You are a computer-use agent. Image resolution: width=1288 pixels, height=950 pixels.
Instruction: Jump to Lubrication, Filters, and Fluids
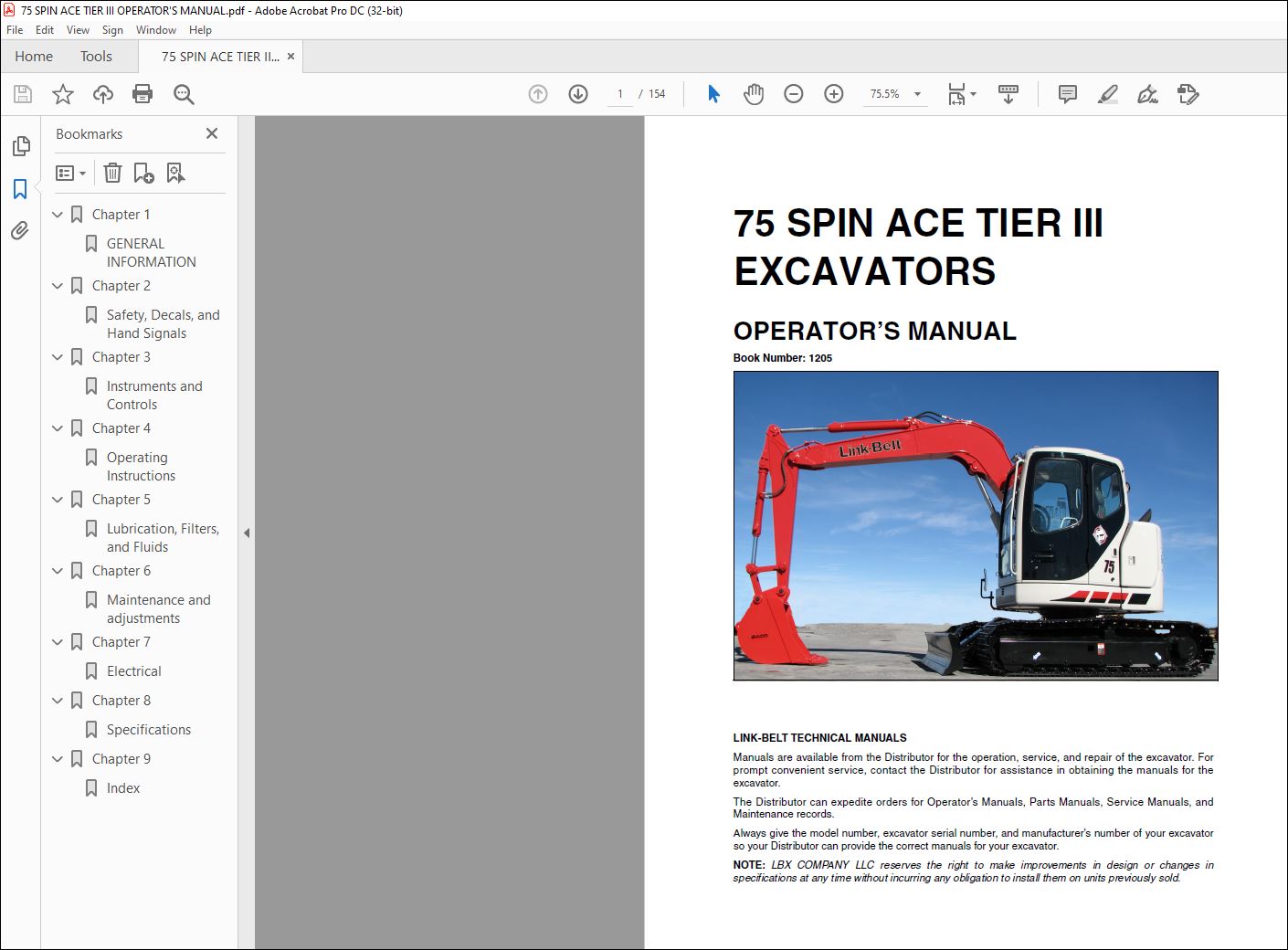(164, 538)
